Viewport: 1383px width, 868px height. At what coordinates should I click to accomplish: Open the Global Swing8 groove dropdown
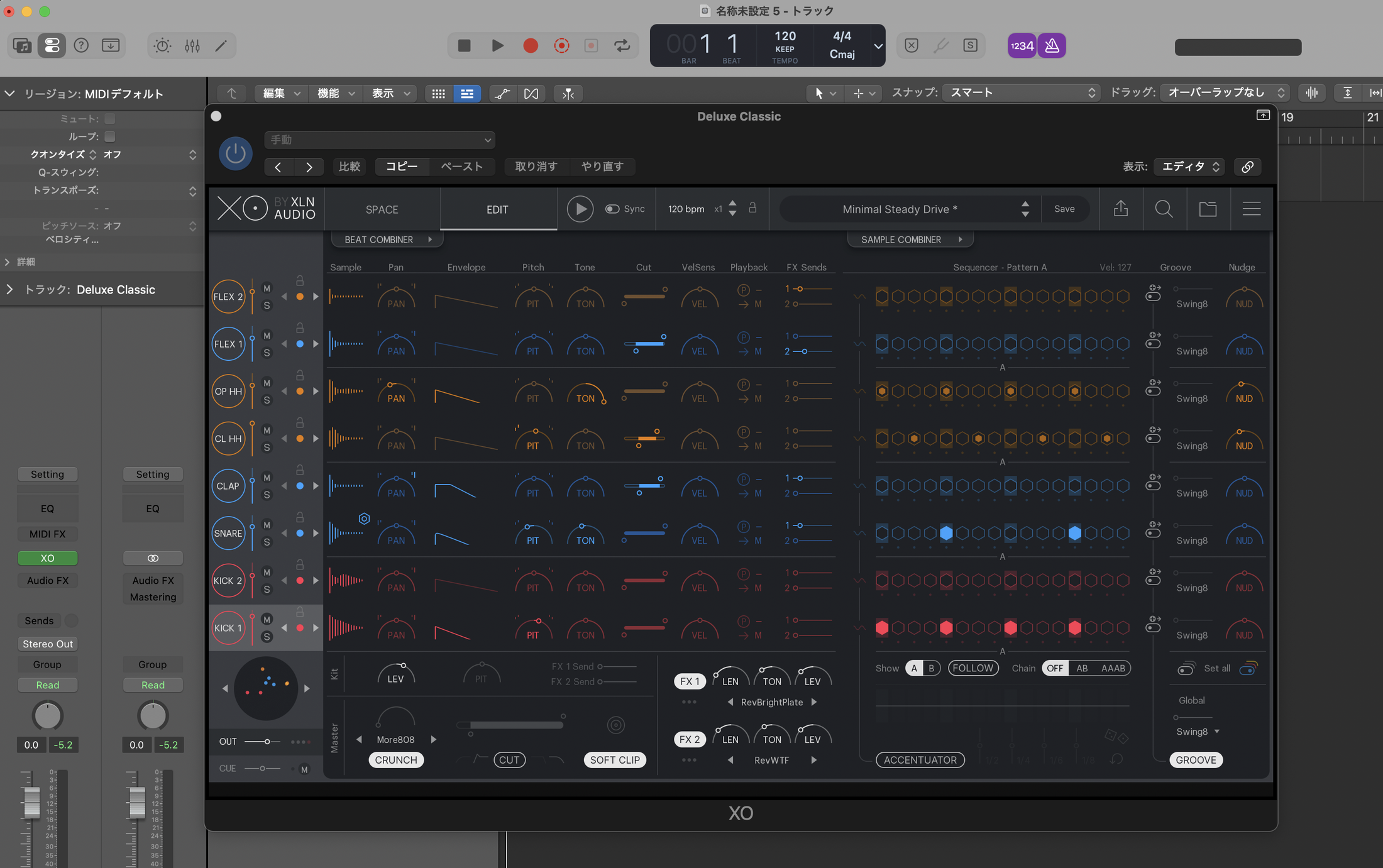1198,732
